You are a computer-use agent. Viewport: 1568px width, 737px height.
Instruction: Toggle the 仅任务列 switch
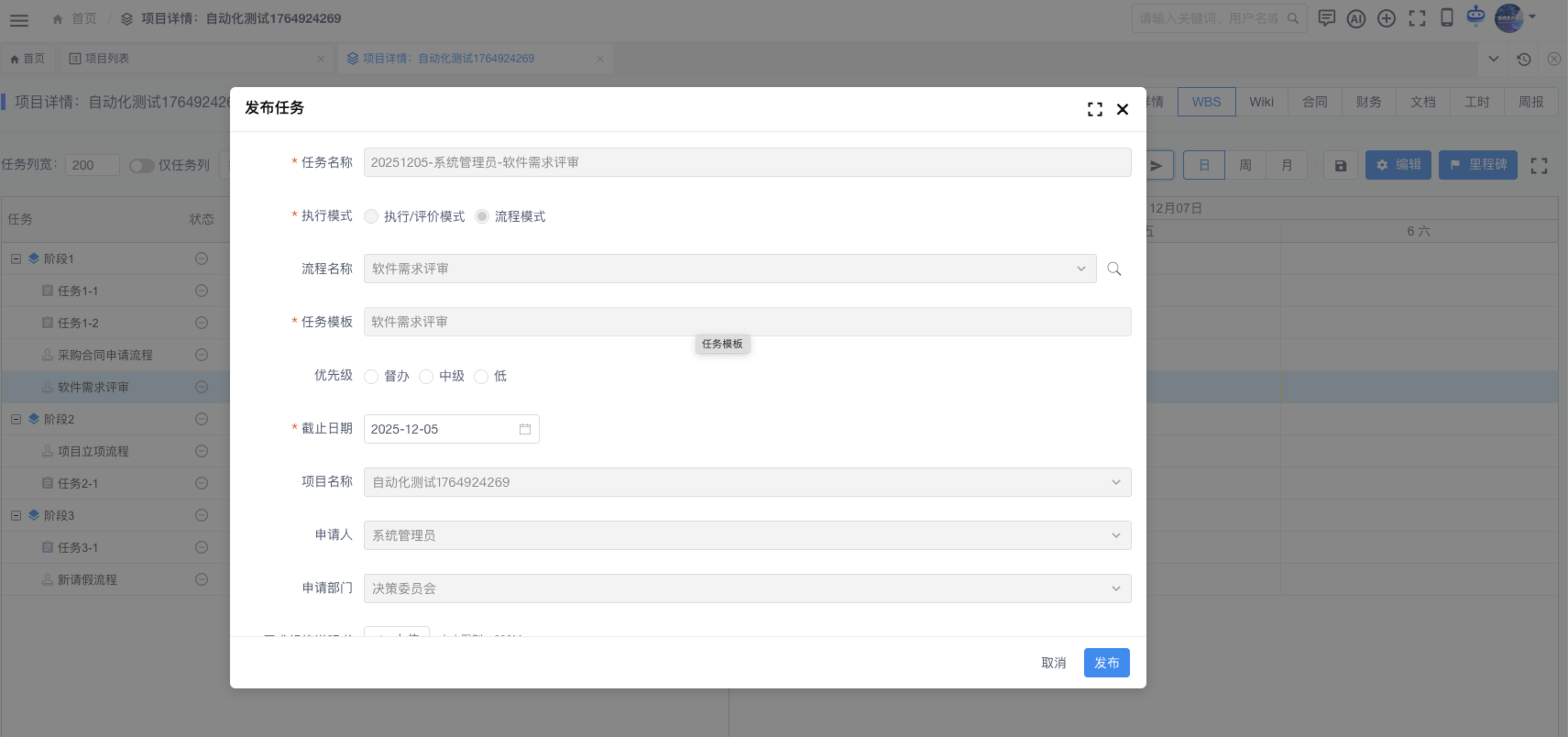point(141,165)
